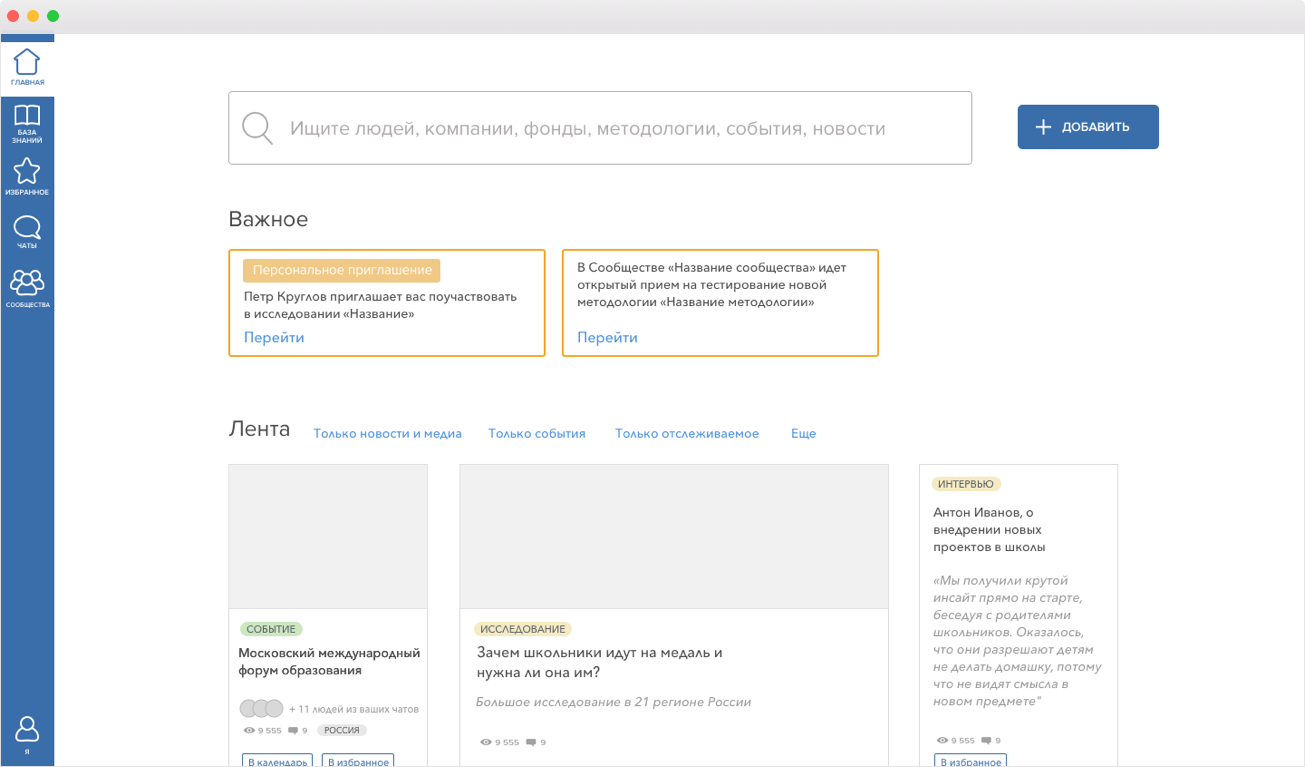The image size is (1305, 767).
Task: Open the Избранное star icon in sidebar
Action: click(x=27, y=172)
